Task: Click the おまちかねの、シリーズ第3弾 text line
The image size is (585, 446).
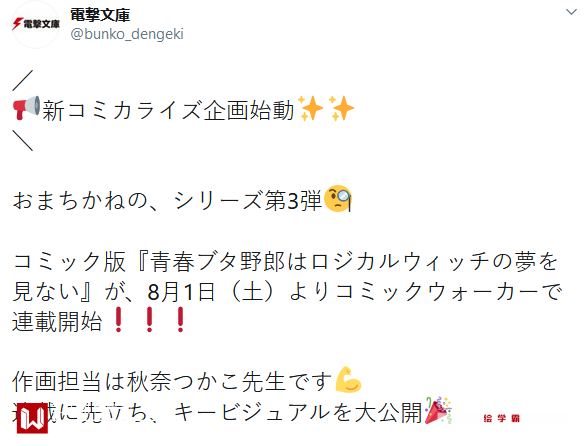Action: coord(167,200)
